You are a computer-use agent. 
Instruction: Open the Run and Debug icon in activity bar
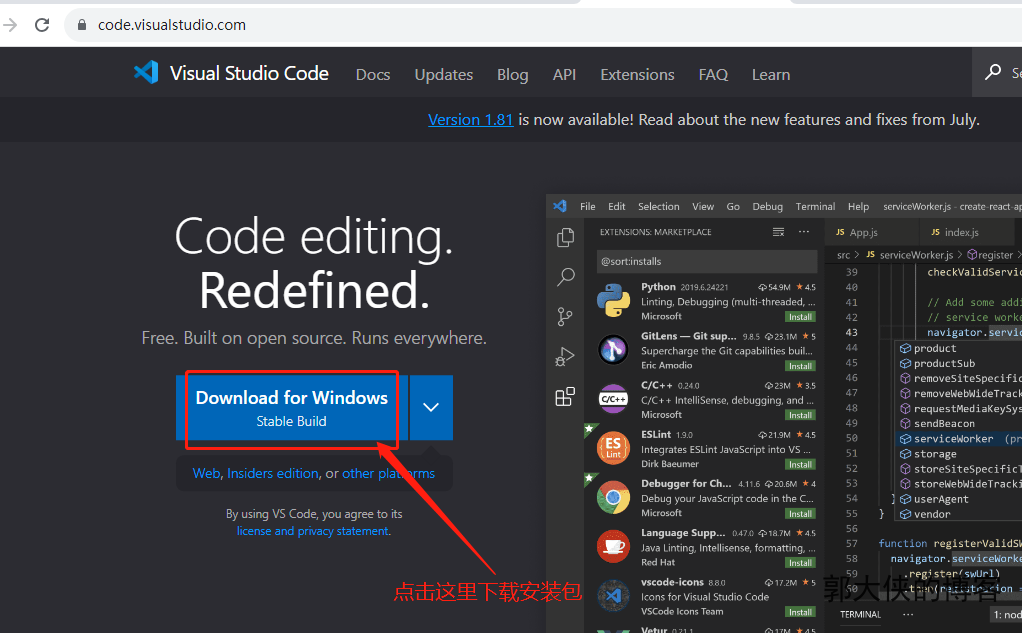[x=565, y=357]
